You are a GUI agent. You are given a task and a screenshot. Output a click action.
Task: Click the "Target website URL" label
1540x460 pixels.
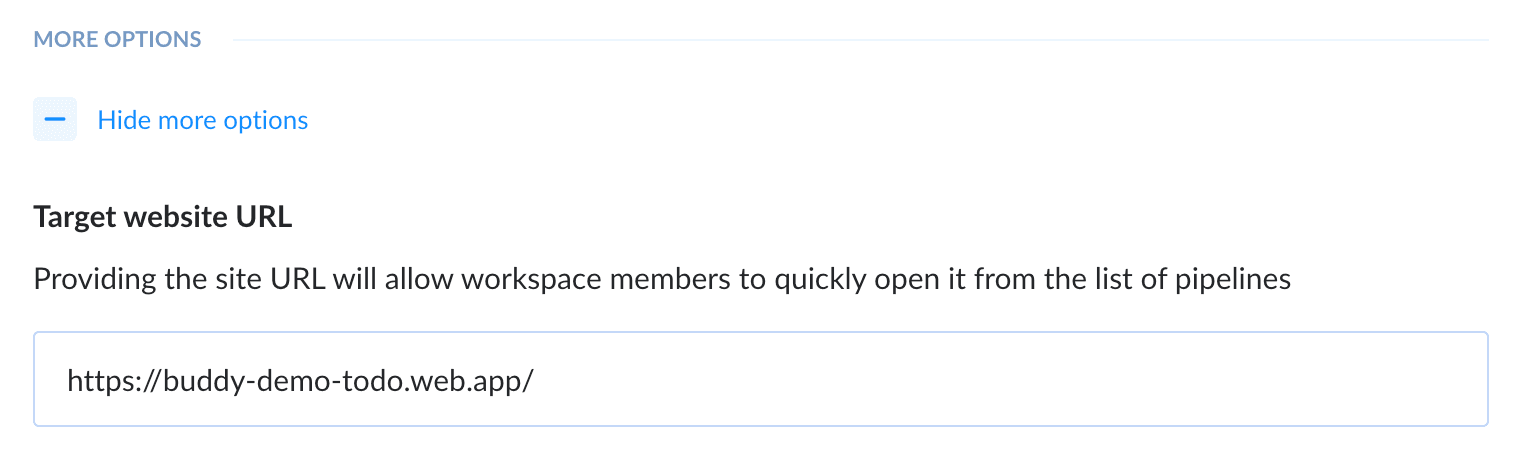[163, 218]
